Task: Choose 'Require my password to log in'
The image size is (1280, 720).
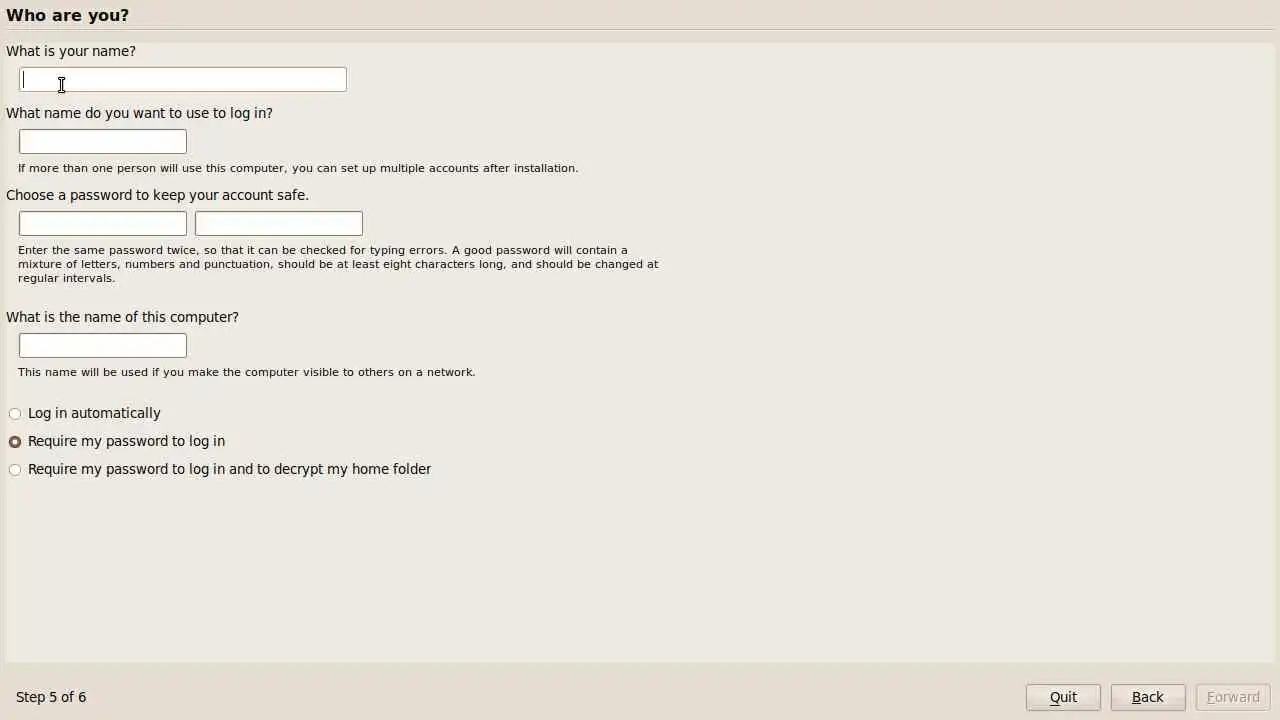Action: click(x=117, y=441)
